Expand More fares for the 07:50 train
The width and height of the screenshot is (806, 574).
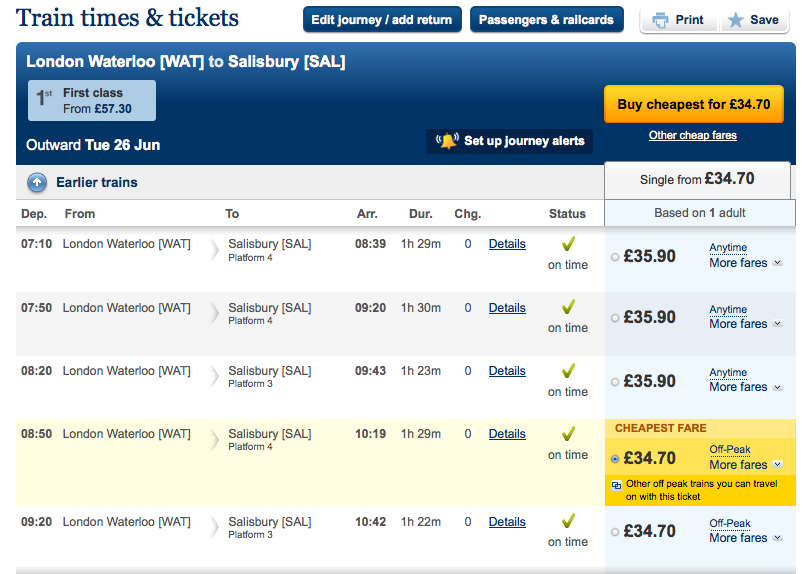point(744,324)
